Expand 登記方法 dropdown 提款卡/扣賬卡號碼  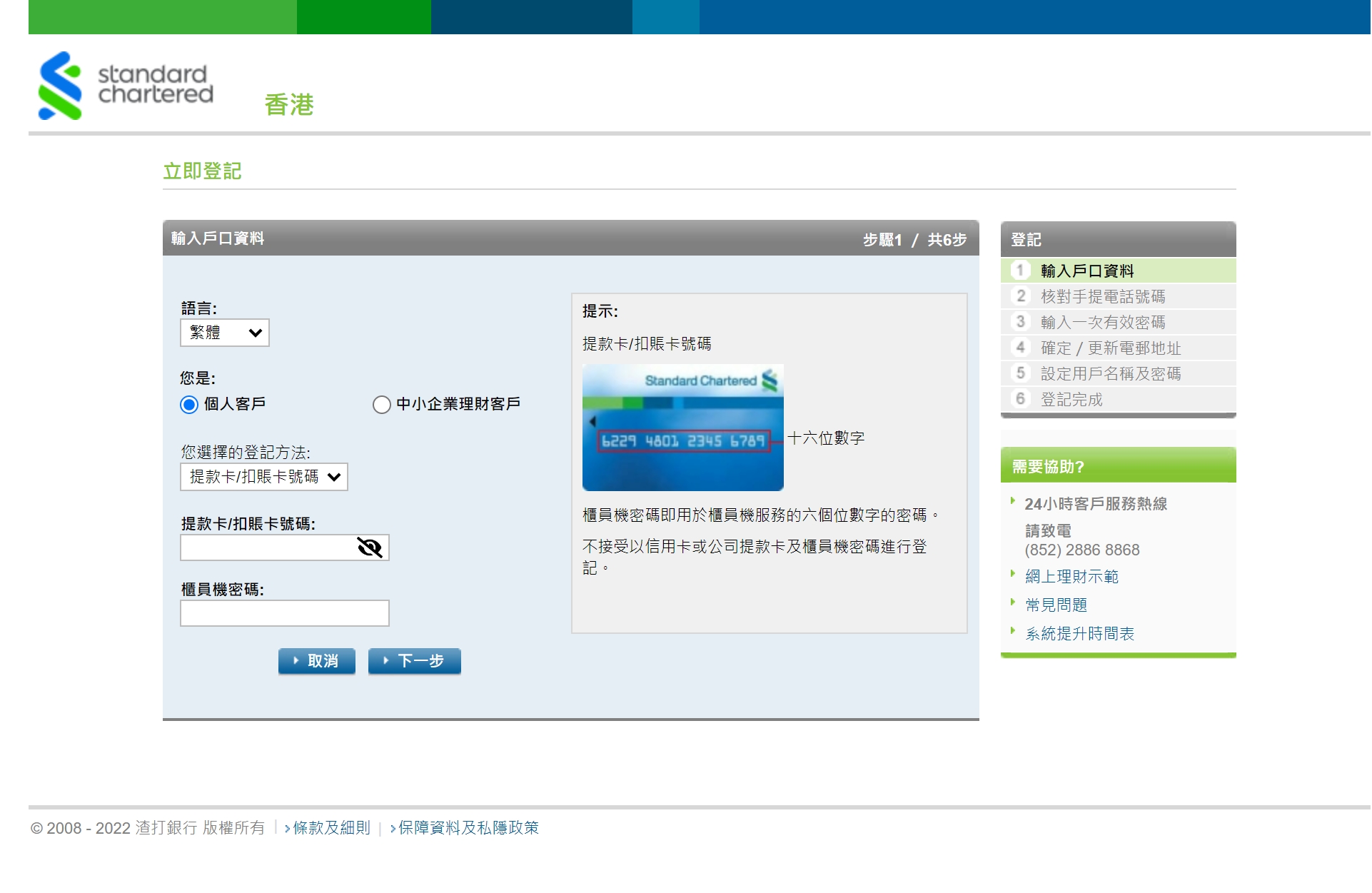263,477
